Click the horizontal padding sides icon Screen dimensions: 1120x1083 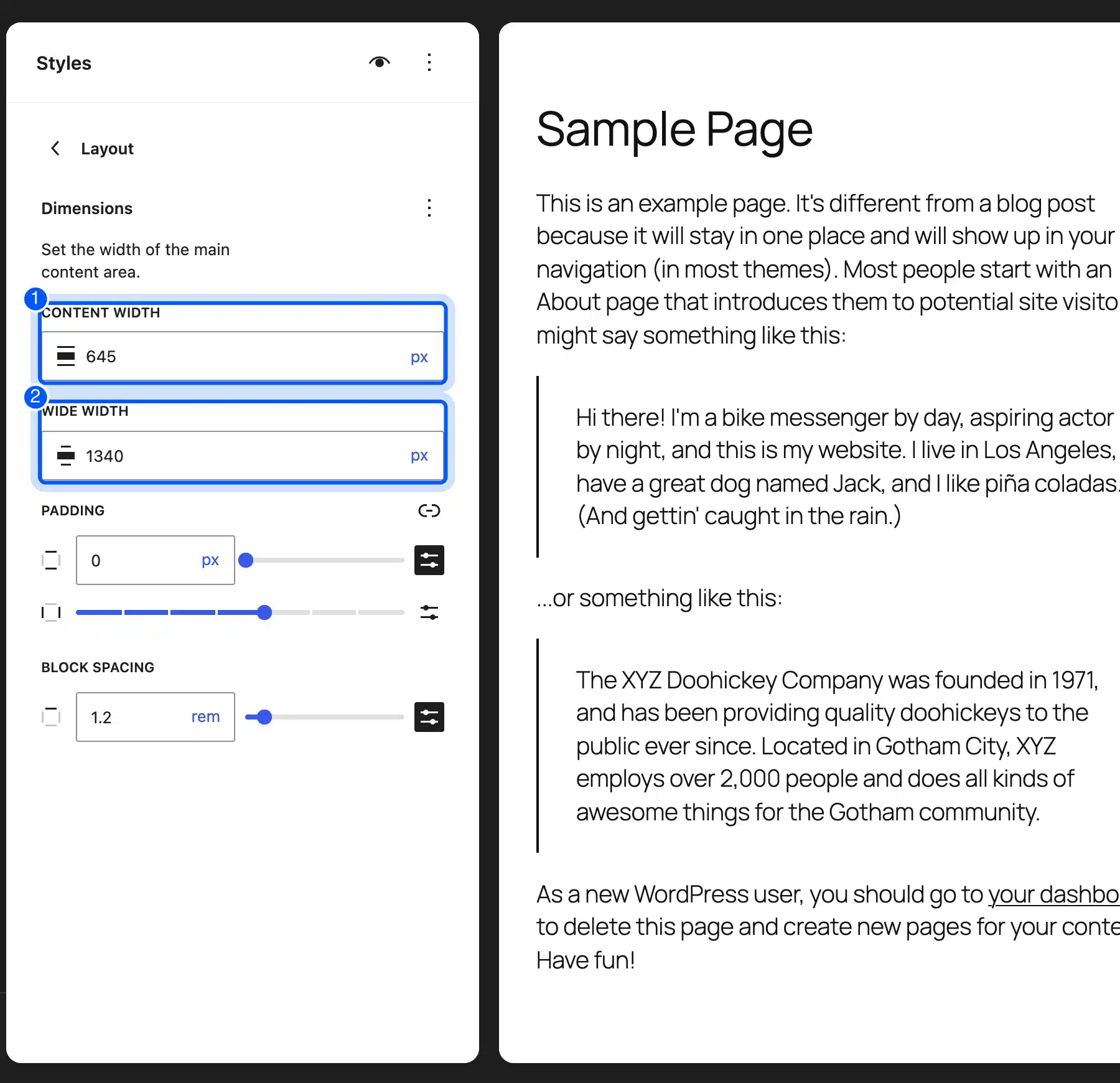point(51,612)
